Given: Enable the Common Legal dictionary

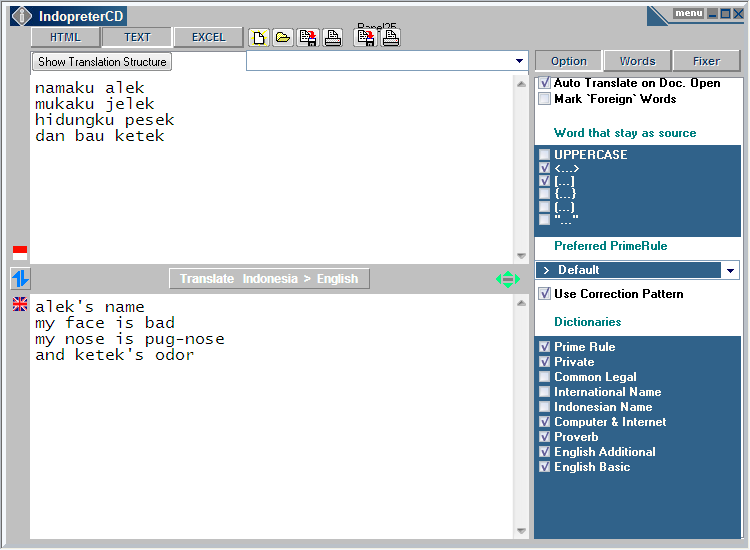Looking at the screenshot, I should (544, 377).
